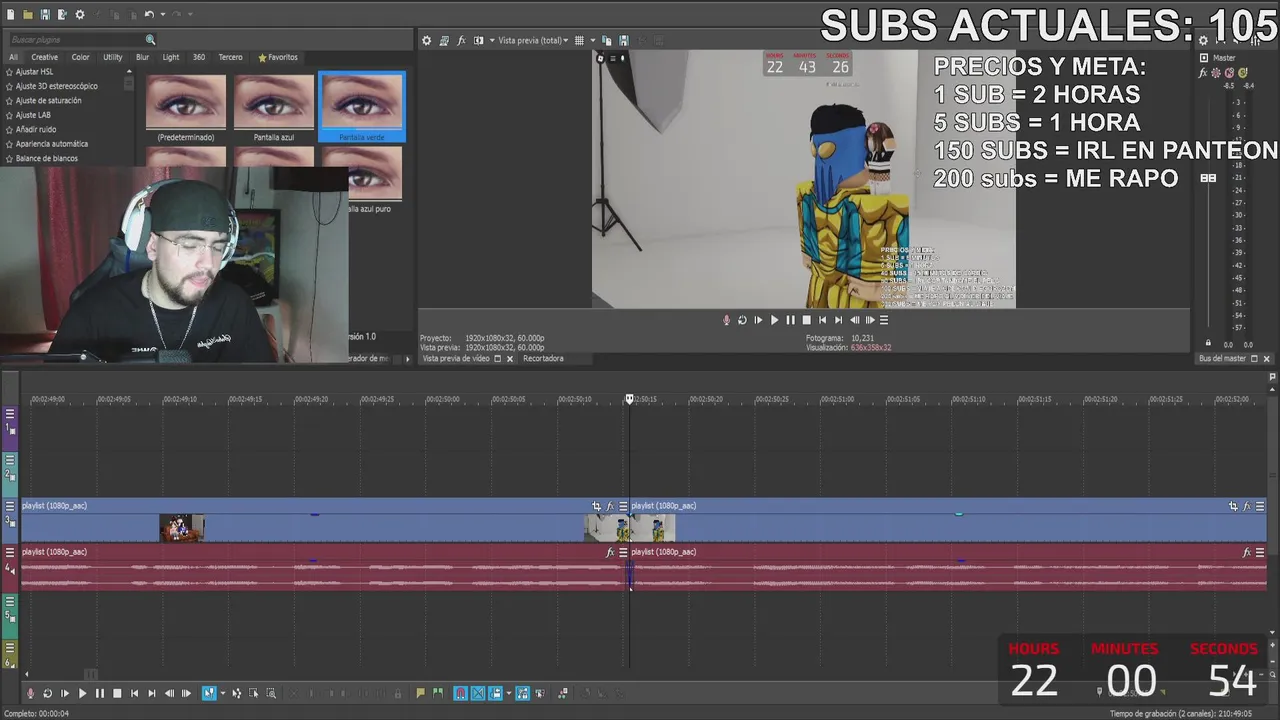The width and height of the screenshot is (1280, 720).
Task: Toggle the preview overlays grid icon
Action: click(579, 40)
